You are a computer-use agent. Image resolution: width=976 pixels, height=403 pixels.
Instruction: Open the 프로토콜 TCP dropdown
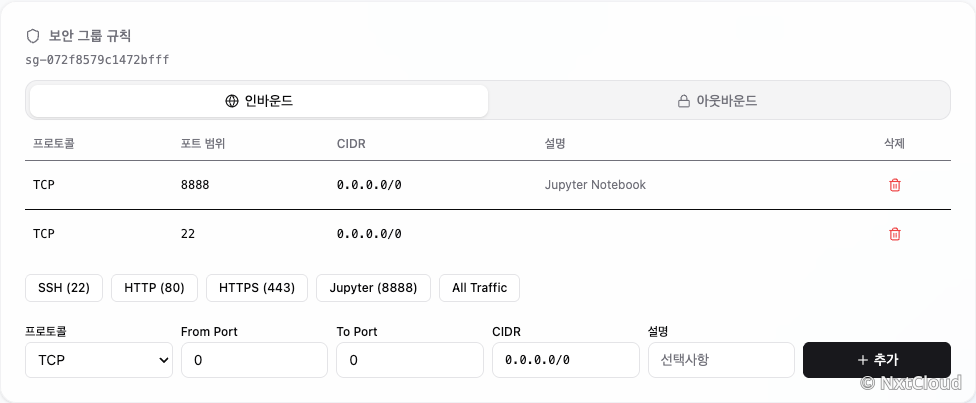coord(99,360)
